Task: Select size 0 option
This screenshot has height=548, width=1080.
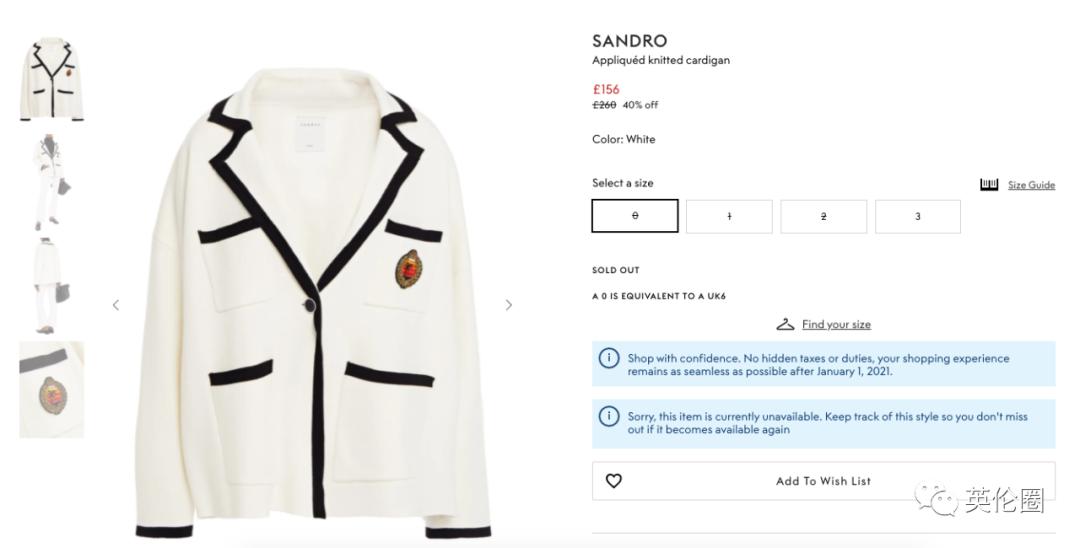Action: pos(635,216)
